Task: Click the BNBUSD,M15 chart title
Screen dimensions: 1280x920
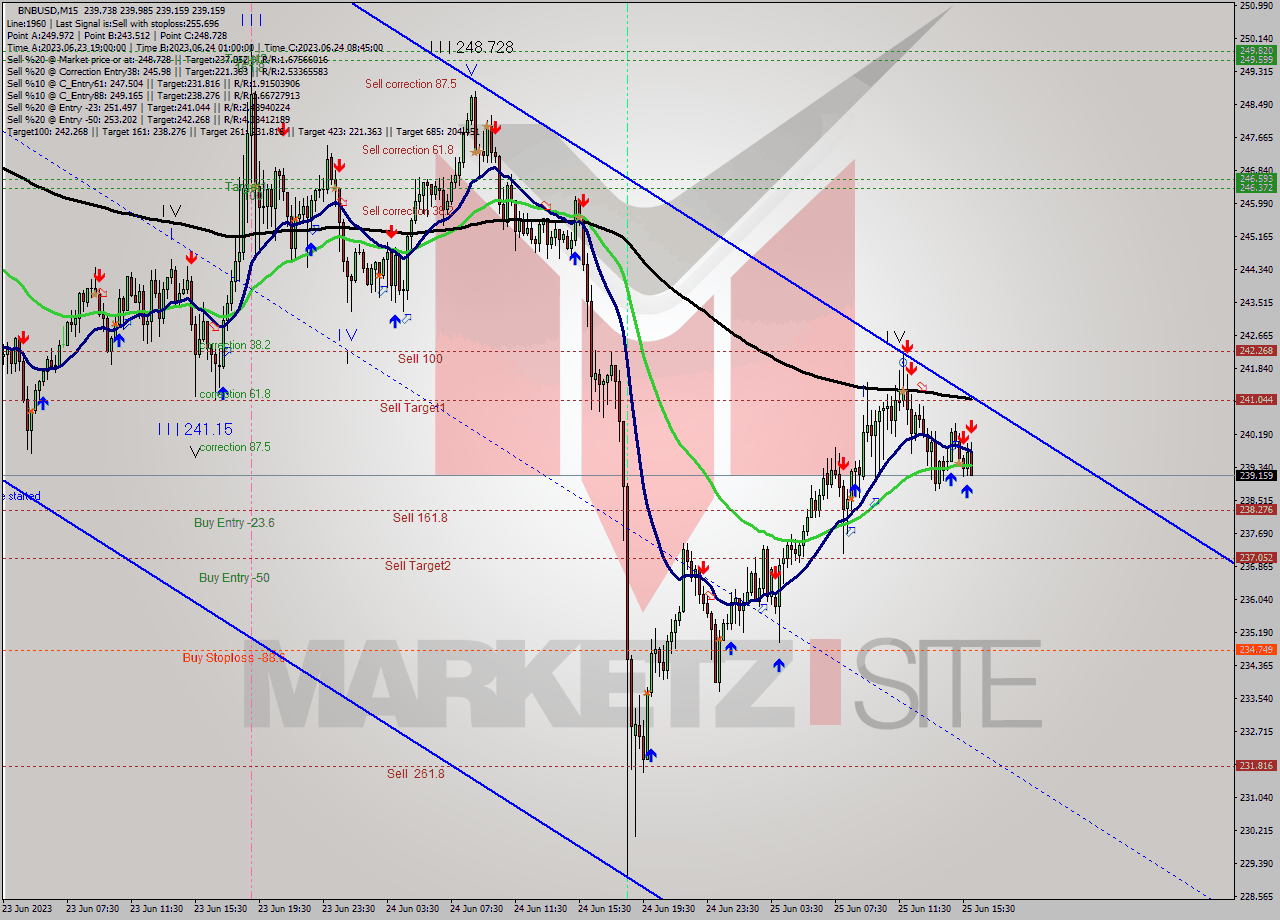Action: coord(50,10)
